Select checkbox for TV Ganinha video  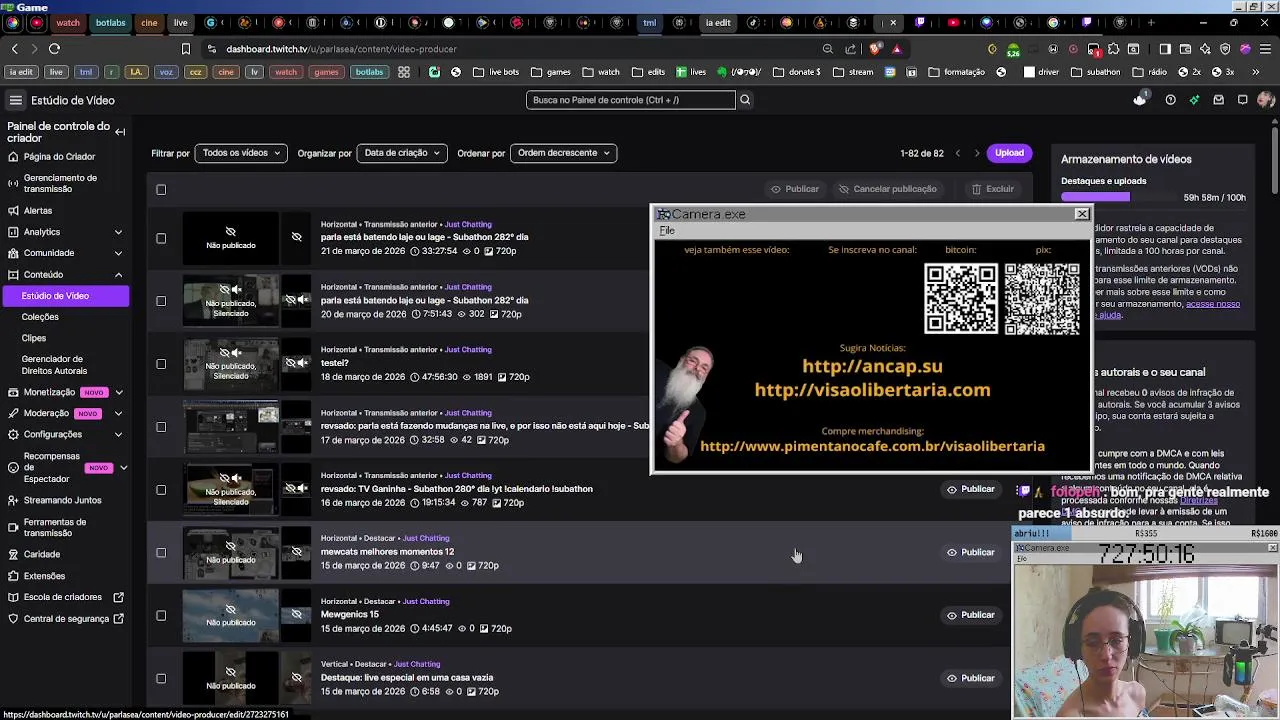[161, 490]
